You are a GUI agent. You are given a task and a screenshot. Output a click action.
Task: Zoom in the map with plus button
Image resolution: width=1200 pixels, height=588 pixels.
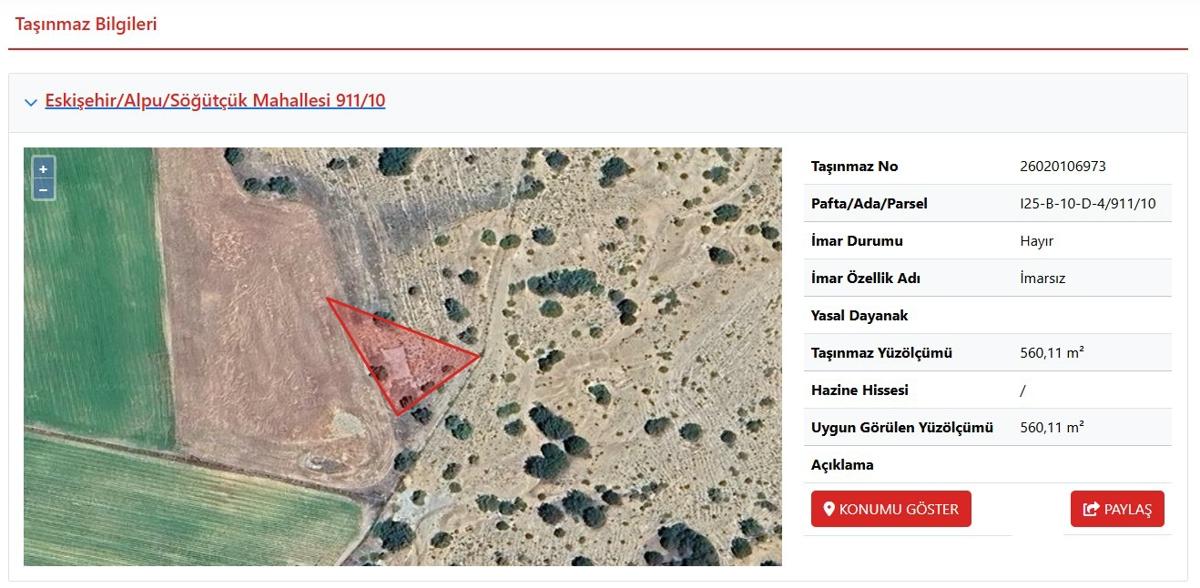[x=43, y=169]
